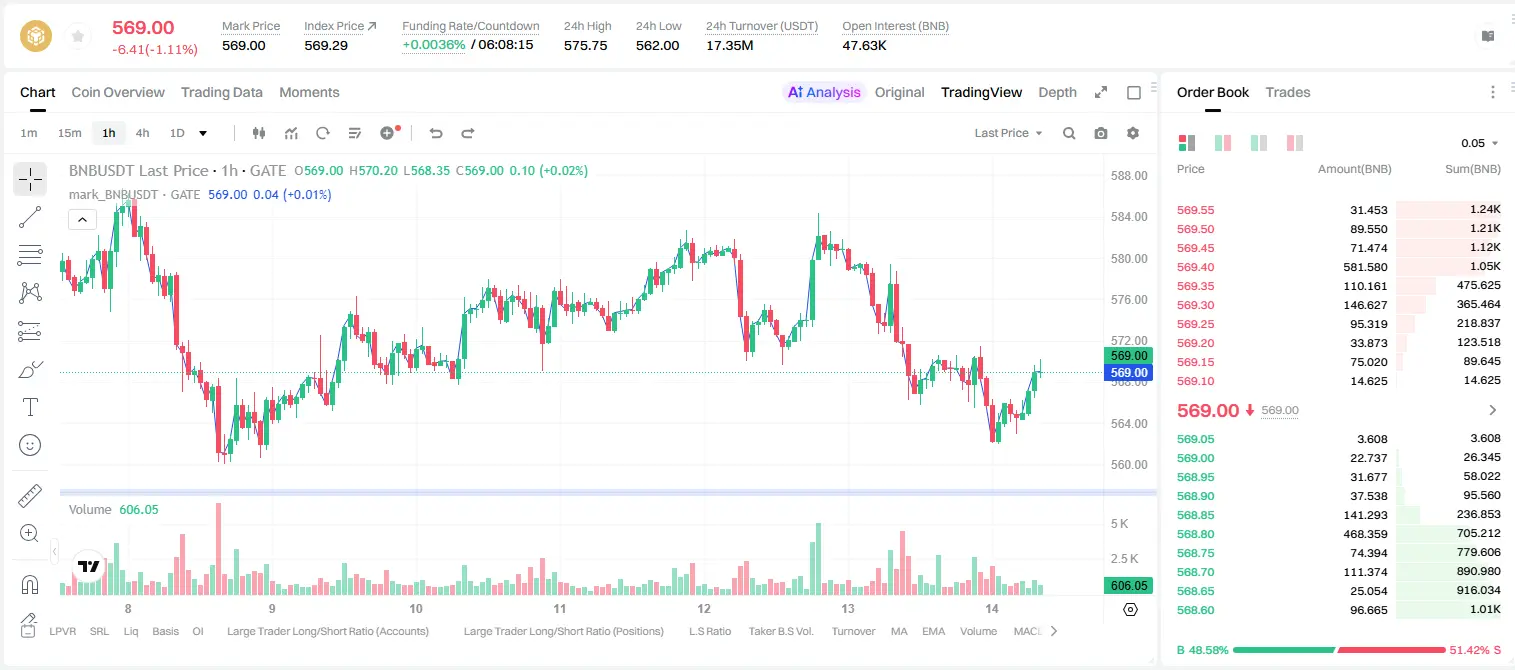Select the text annotation tool

[x=30, y=407]
